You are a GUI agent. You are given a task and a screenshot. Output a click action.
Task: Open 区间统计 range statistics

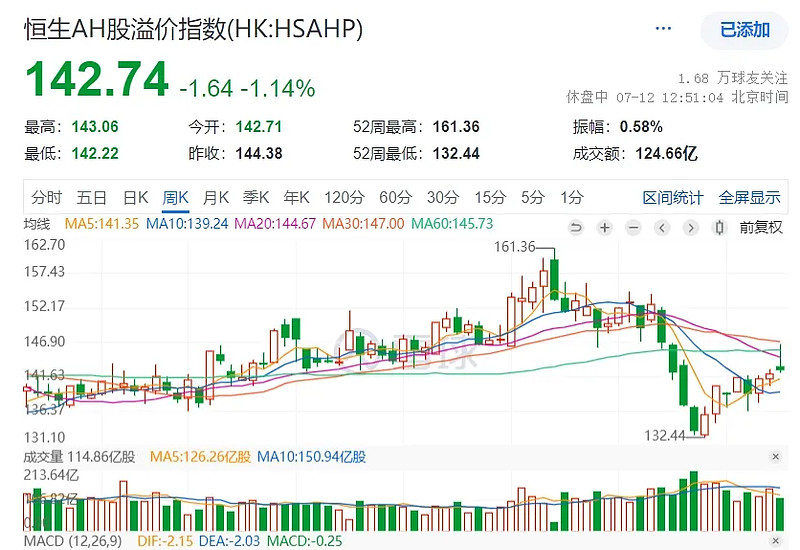point(673,197)
